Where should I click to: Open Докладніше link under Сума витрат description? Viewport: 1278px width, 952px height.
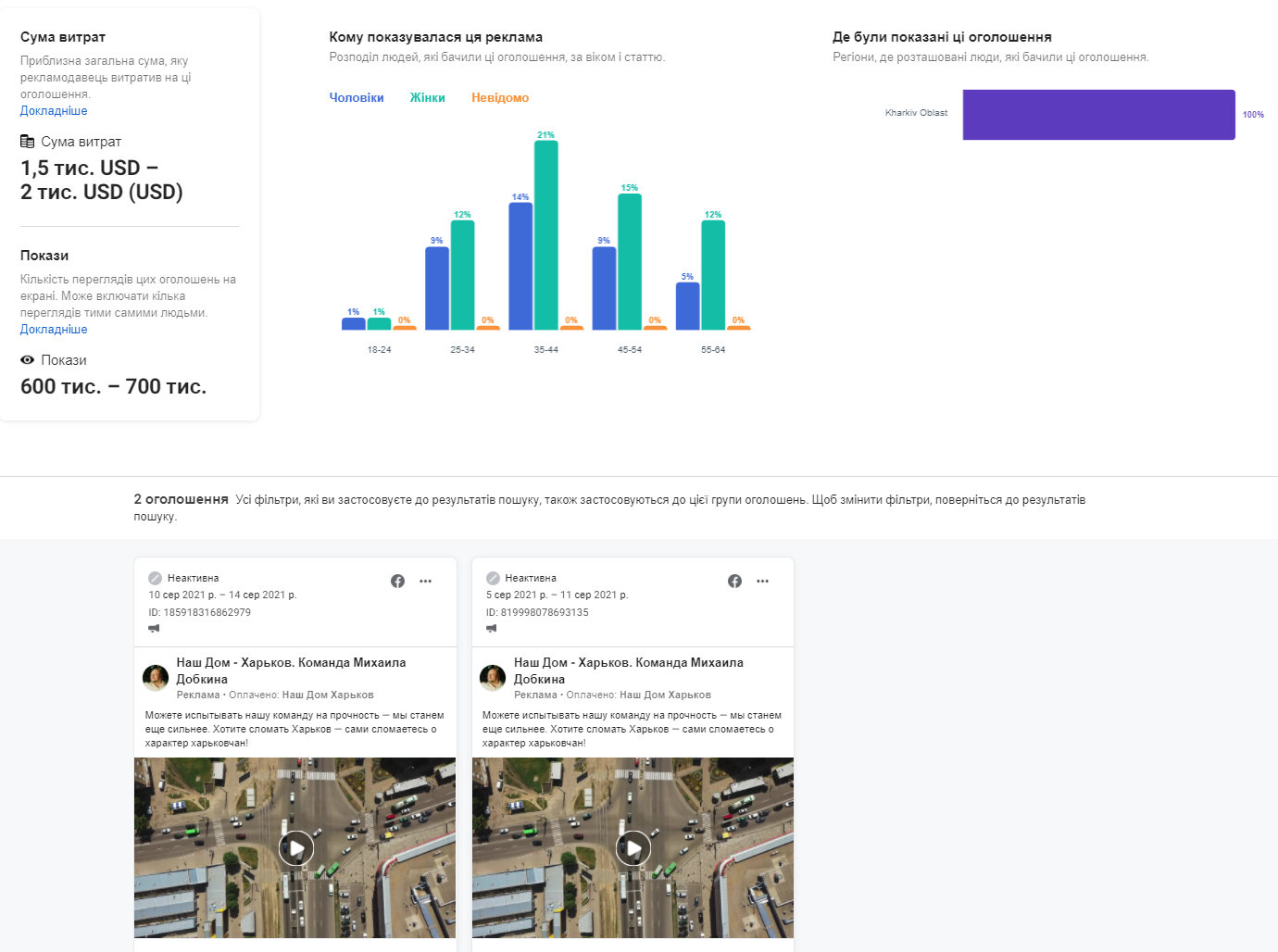point(54,111)
